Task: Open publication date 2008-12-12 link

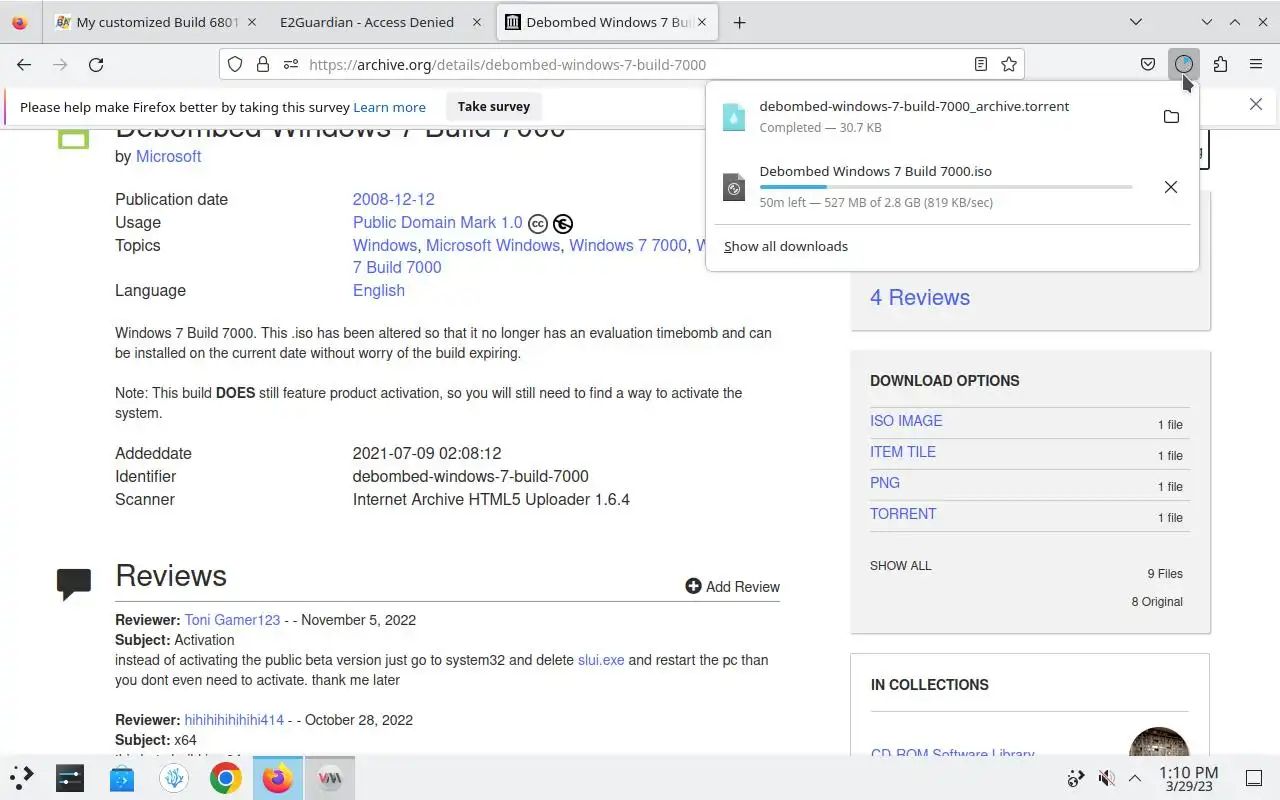Action: pyautogui.click(x=393, y=199)
